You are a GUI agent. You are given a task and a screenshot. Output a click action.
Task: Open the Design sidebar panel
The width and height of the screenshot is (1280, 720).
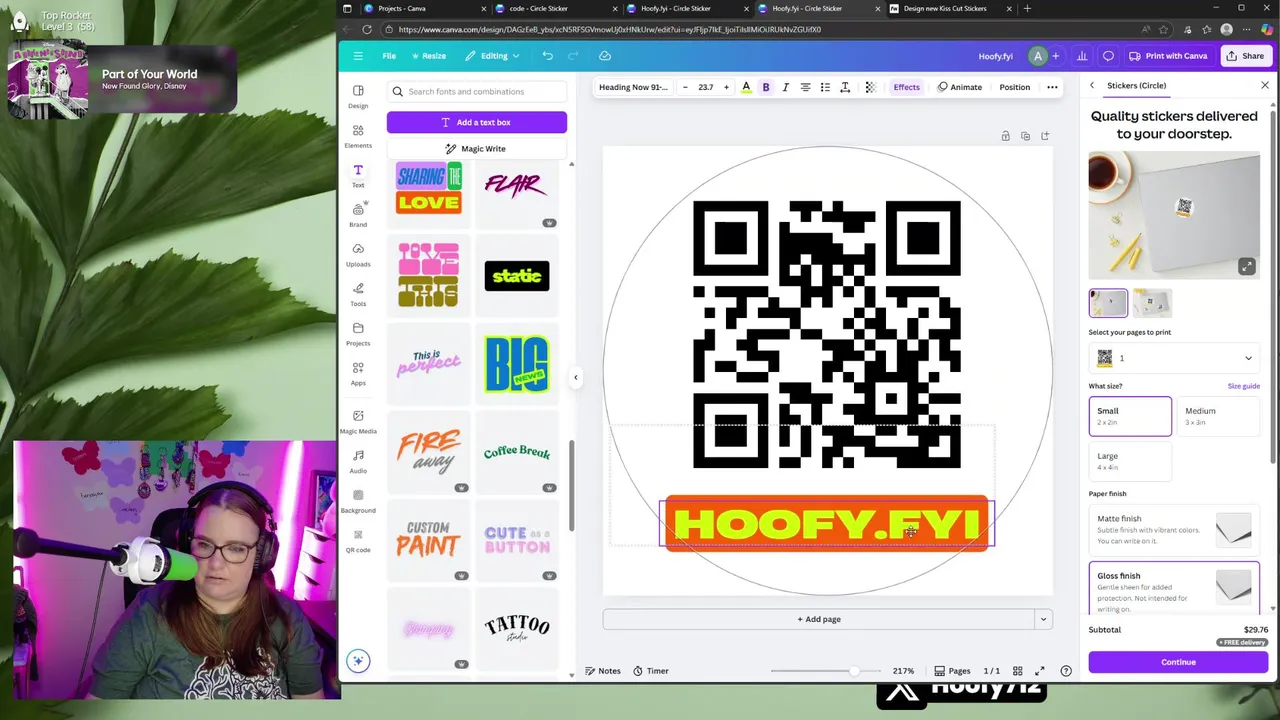click(x=358, y=96)
